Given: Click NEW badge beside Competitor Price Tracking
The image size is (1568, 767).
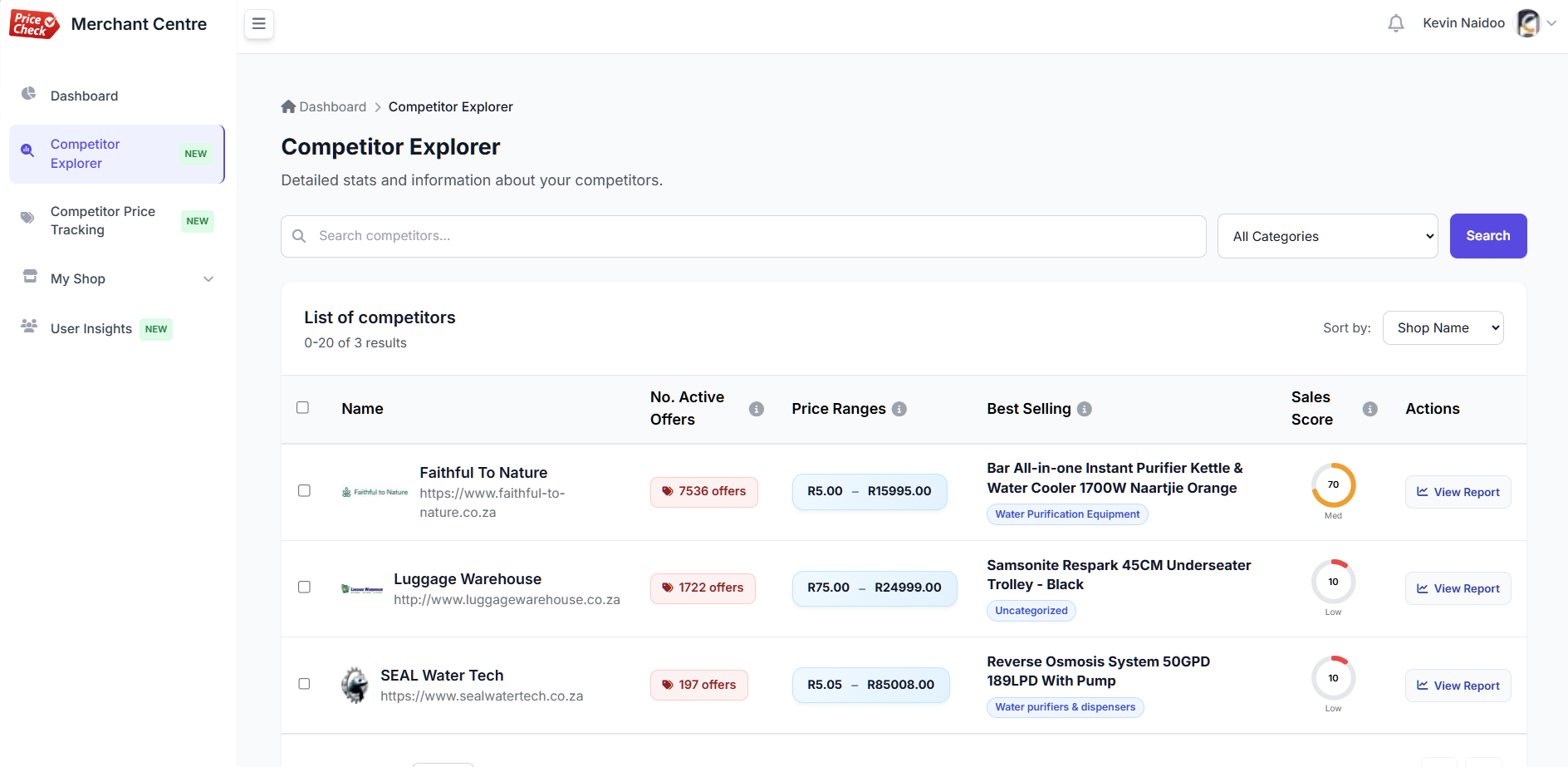Looking at the screenshot, I should [x=198, y=221].
